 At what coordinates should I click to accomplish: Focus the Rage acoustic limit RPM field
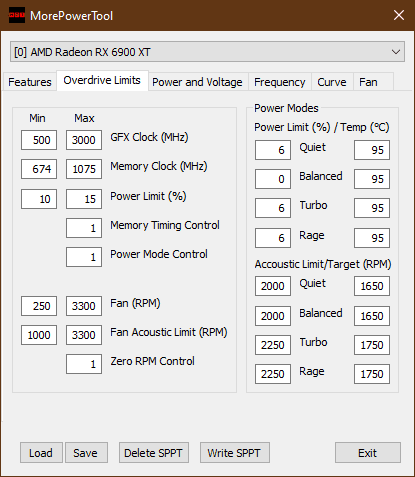(273, 374)
